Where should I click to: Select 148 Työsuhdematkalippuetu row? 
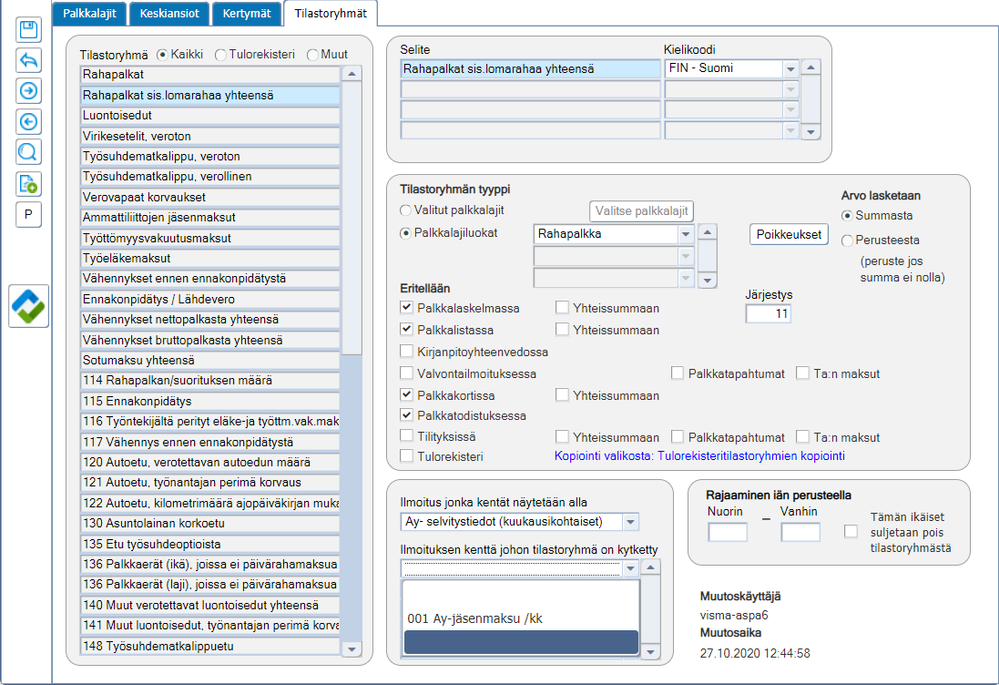(210, 645)
